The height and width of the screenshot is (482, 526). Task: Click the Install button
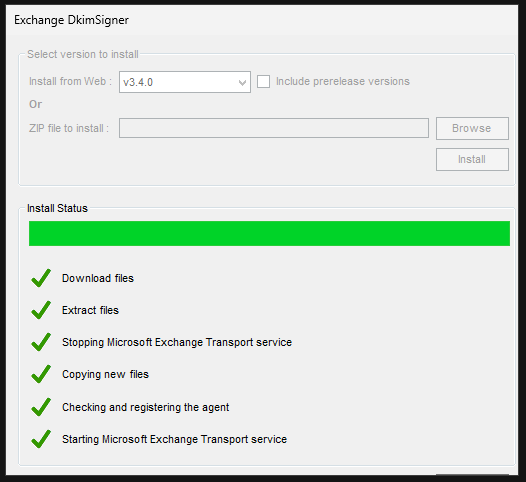tap(472, 159)
